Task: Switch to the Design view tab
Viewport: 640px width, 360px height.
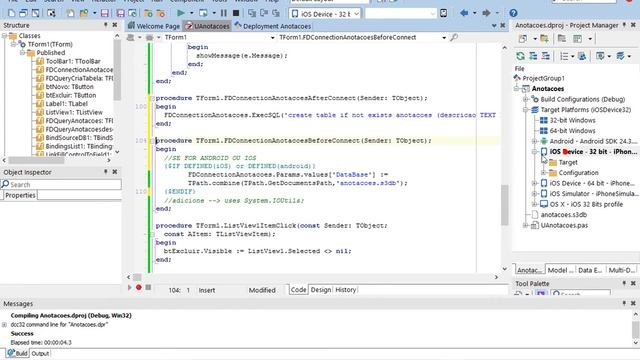Action: [321, 290]
